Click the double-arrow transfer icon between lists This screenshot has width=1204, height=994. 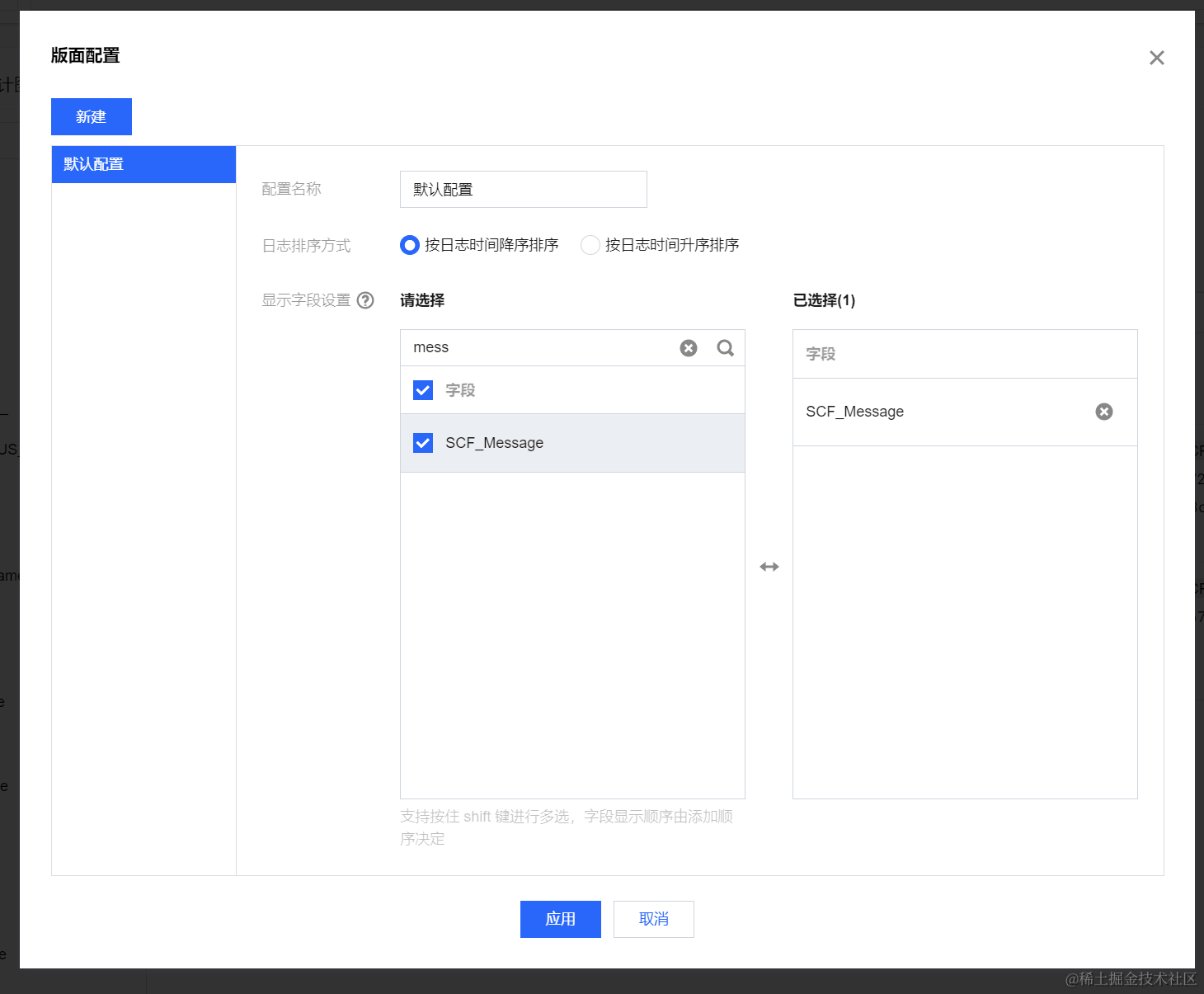coord(769,567)
